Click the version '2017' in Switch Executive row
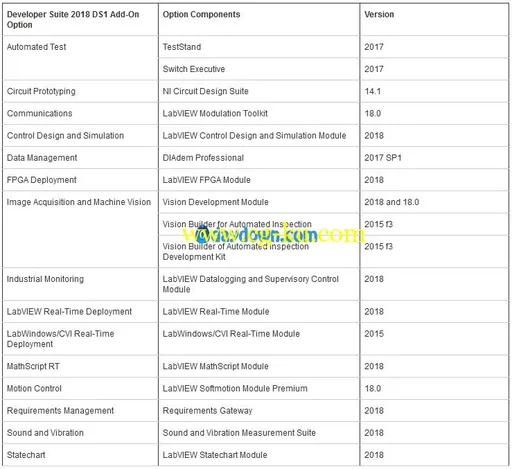The width and height of the screenshot is (512, 469). click(x=374, y=69)
